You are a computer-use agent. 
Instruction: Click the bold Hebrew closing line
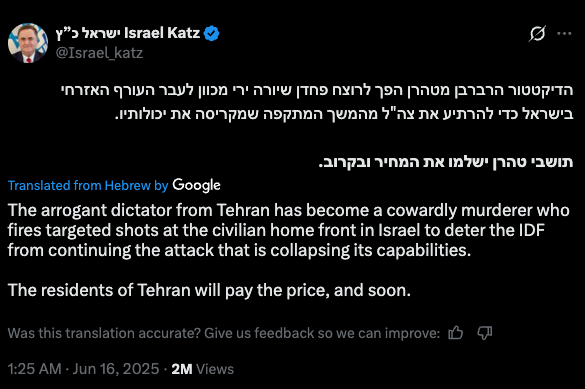[x=446, y=162]
